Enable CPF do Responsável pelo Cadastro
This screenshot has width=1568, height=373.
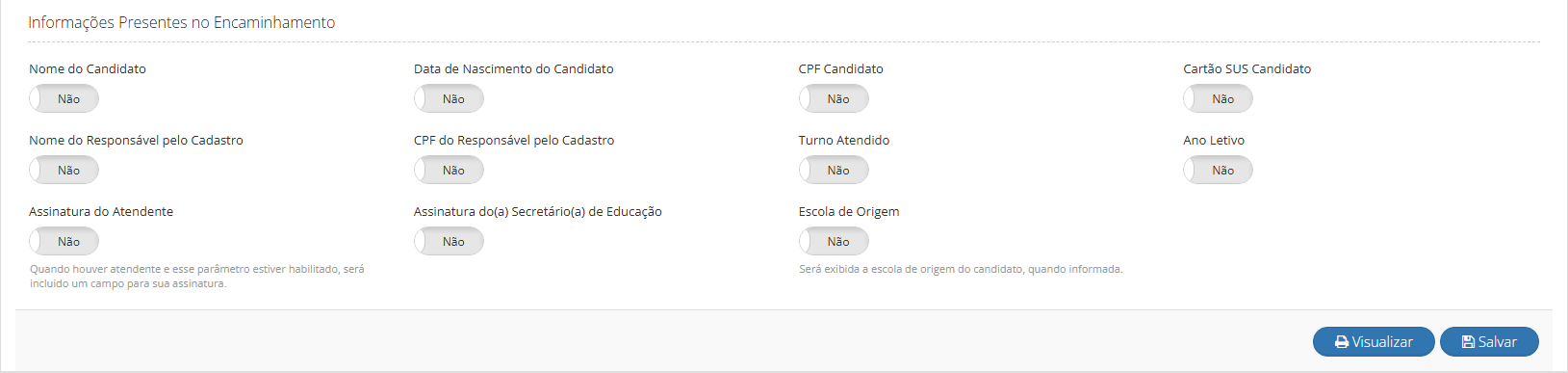point(449,170)
